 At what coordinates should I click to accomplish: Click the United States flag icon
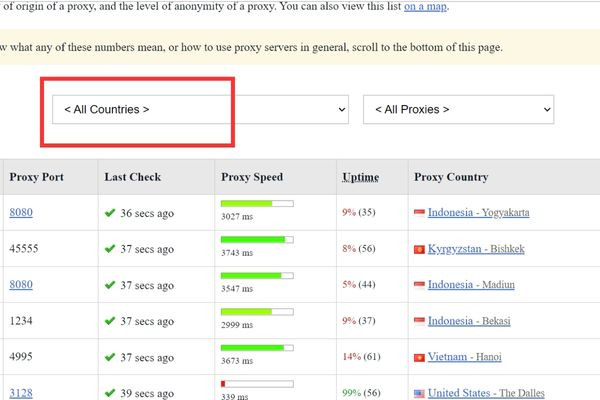click(x=419, y=393)
